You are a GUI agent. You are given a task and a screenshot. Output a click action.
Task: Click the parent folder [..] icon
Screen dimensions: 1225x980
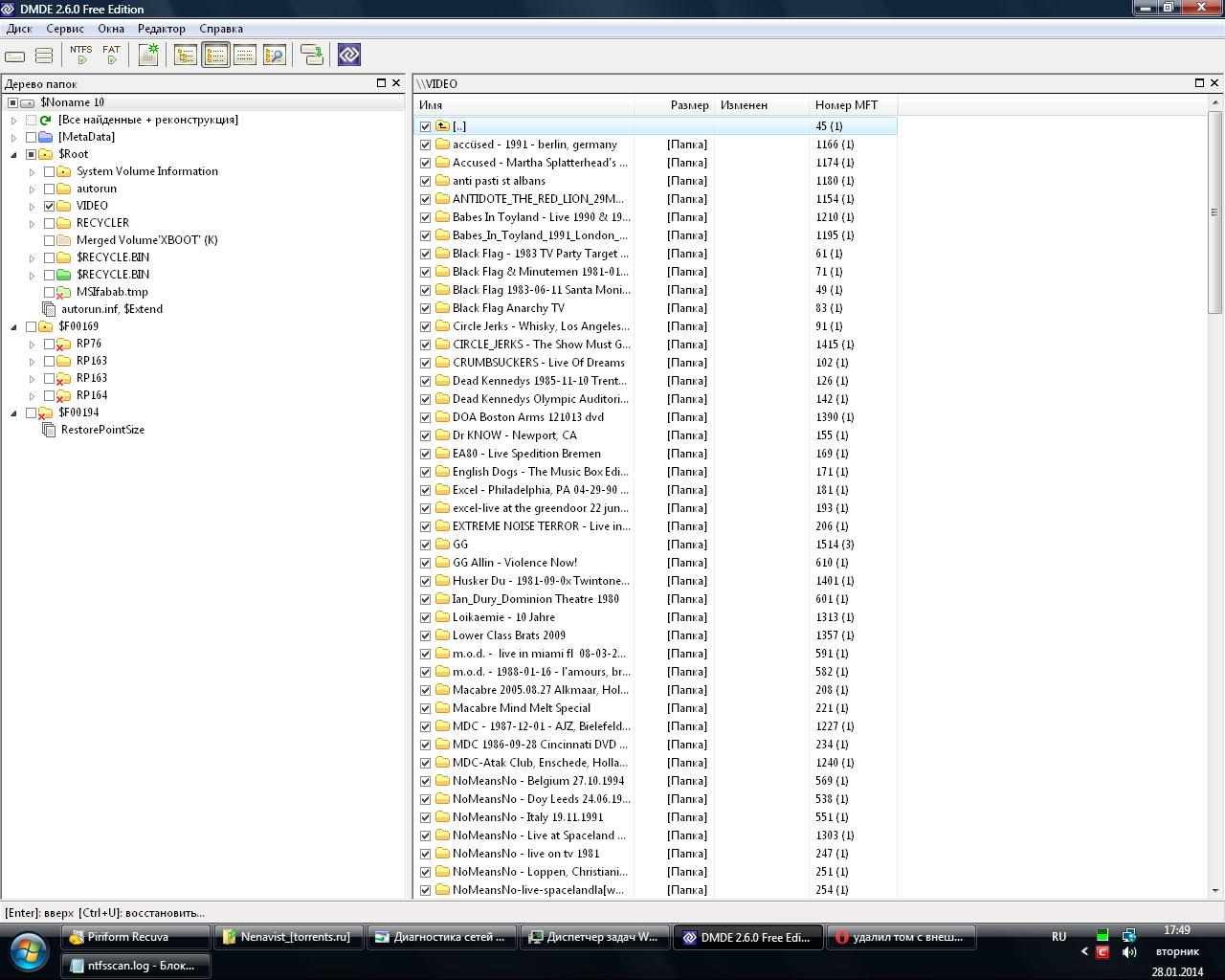442,126
